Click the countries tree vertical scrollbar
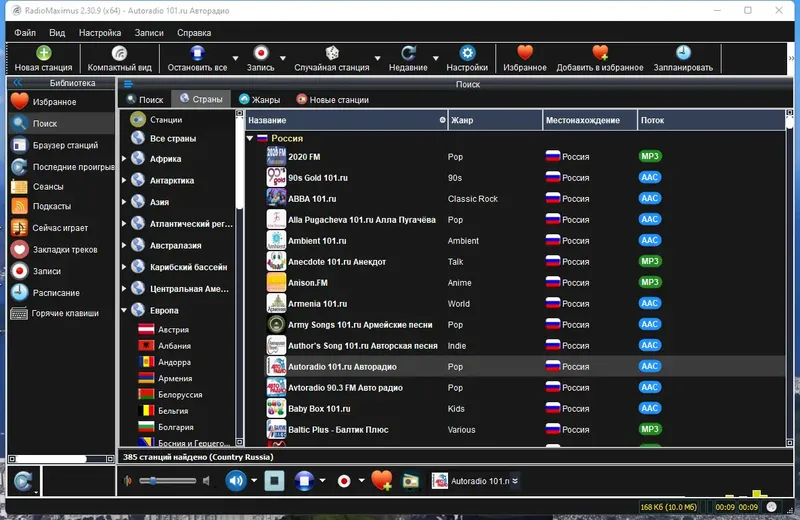Screen dimensions: 800x520 239,278
